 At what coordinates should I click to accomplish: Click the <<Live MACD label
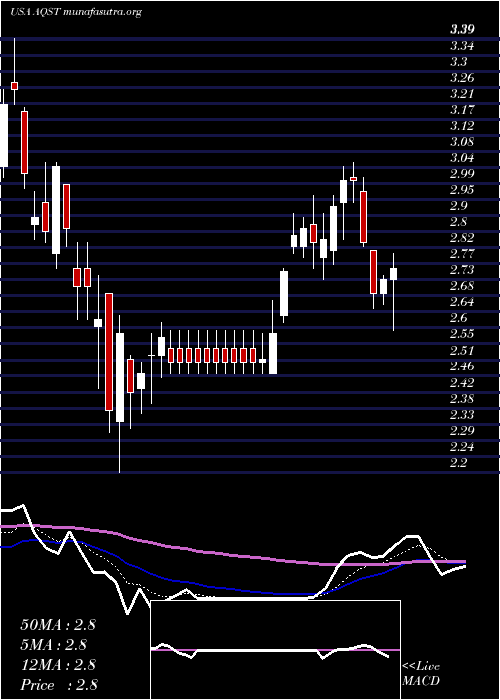pos(421,674)
